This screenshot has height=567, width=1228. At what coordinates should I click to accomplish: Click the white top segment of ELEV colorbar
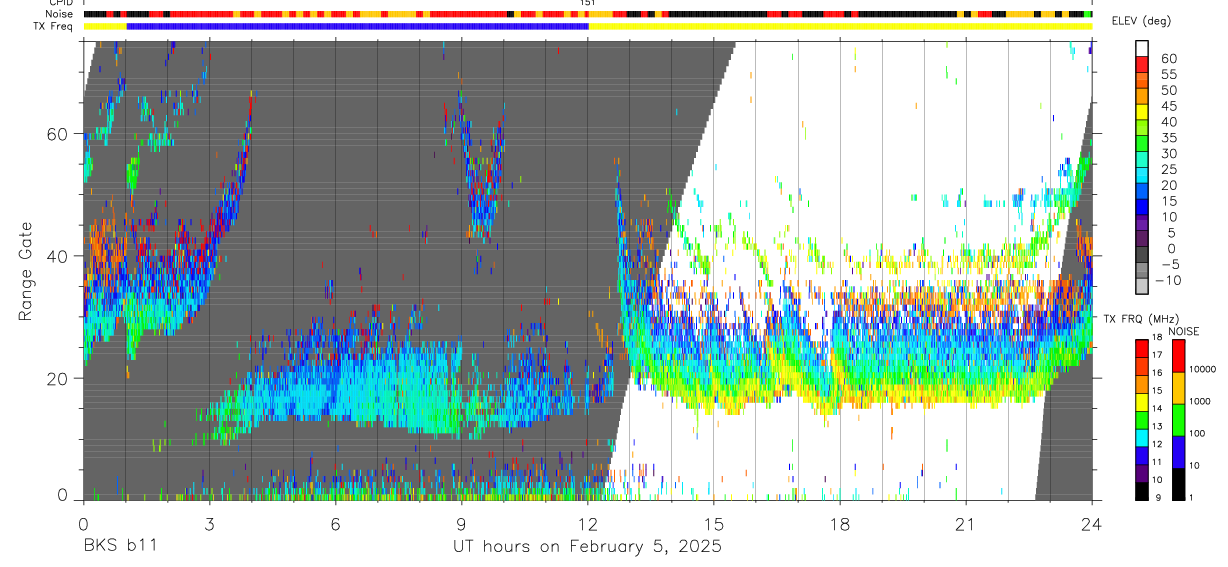(1142, 49)
